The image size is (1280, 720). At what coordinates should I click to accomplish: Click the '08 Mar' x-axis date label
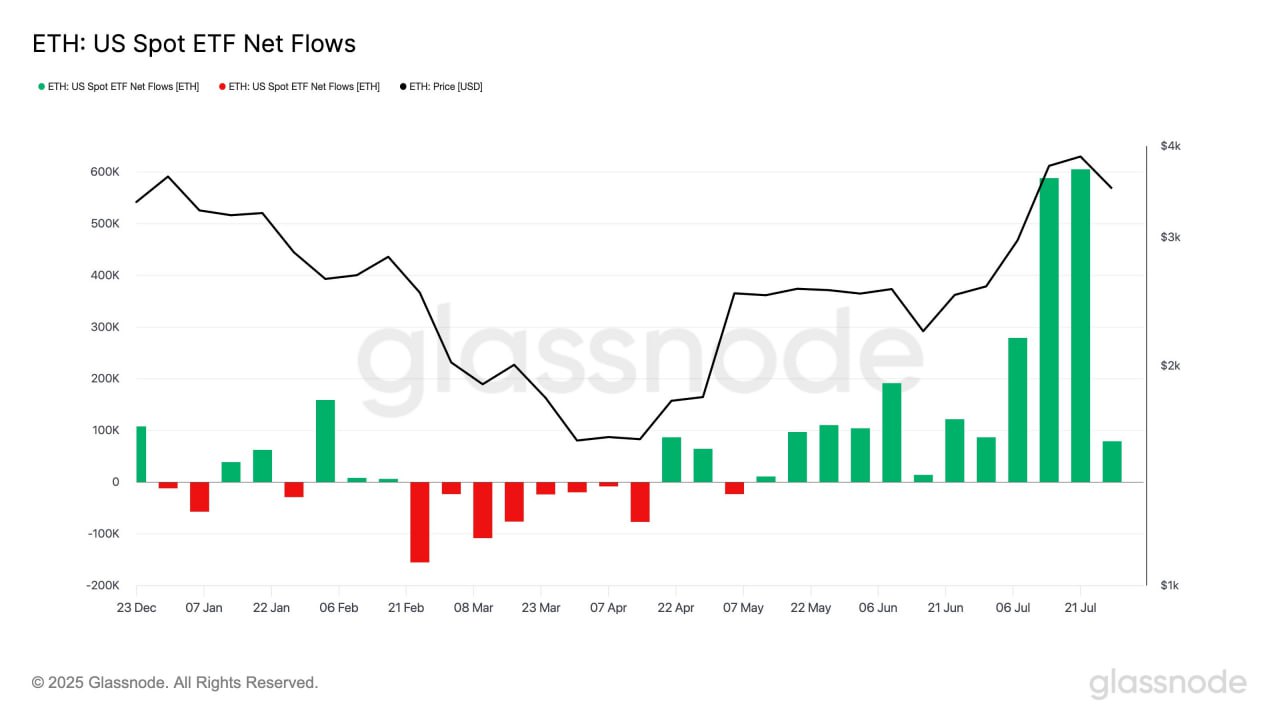tap(473, 608)
